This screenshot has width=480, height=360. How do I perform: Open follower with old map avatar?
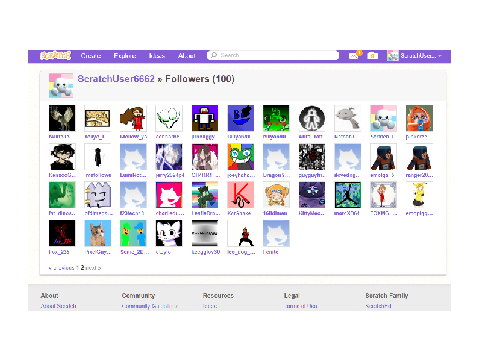pyautogui.click(x=97, y=118)
